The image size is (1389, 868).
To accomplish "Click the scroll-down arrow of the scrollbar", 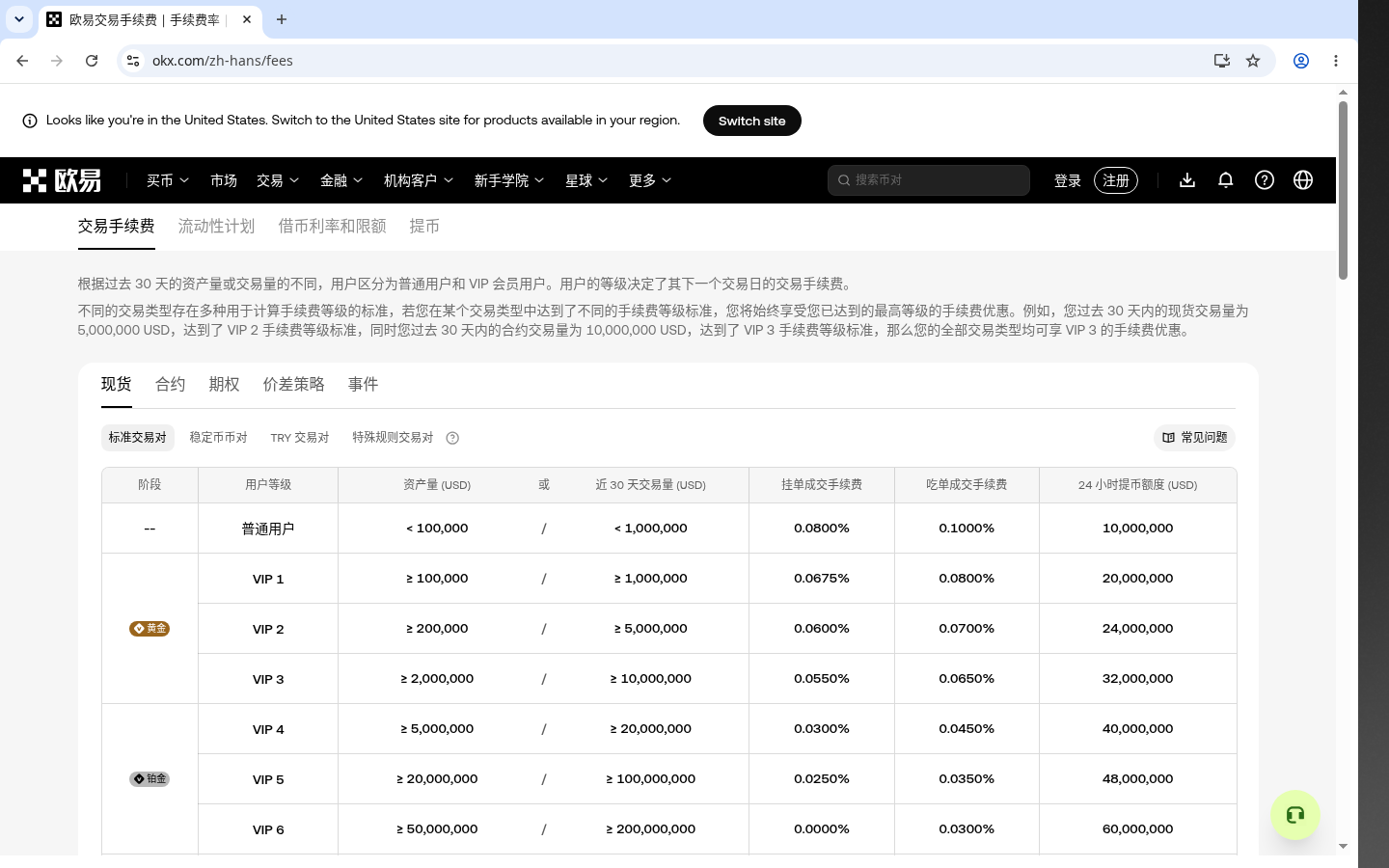I will coord(1343,846).
